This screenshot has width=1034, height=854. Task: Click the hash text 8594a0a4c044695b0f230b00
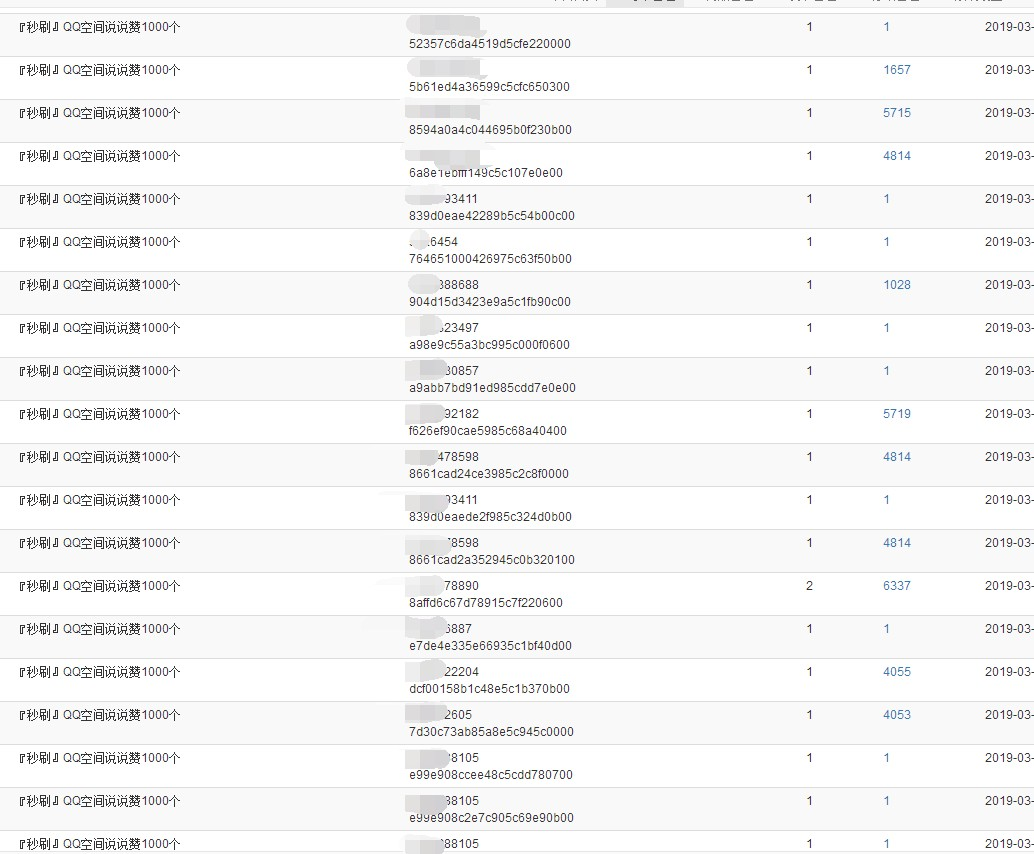(x=490, y=130)
